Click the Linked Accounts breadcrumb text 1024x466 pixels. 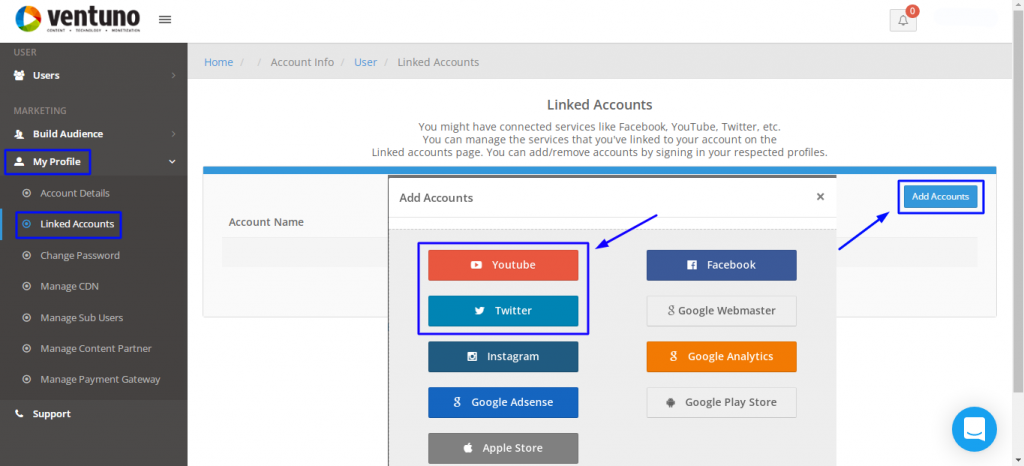click(x=438, y=62)
